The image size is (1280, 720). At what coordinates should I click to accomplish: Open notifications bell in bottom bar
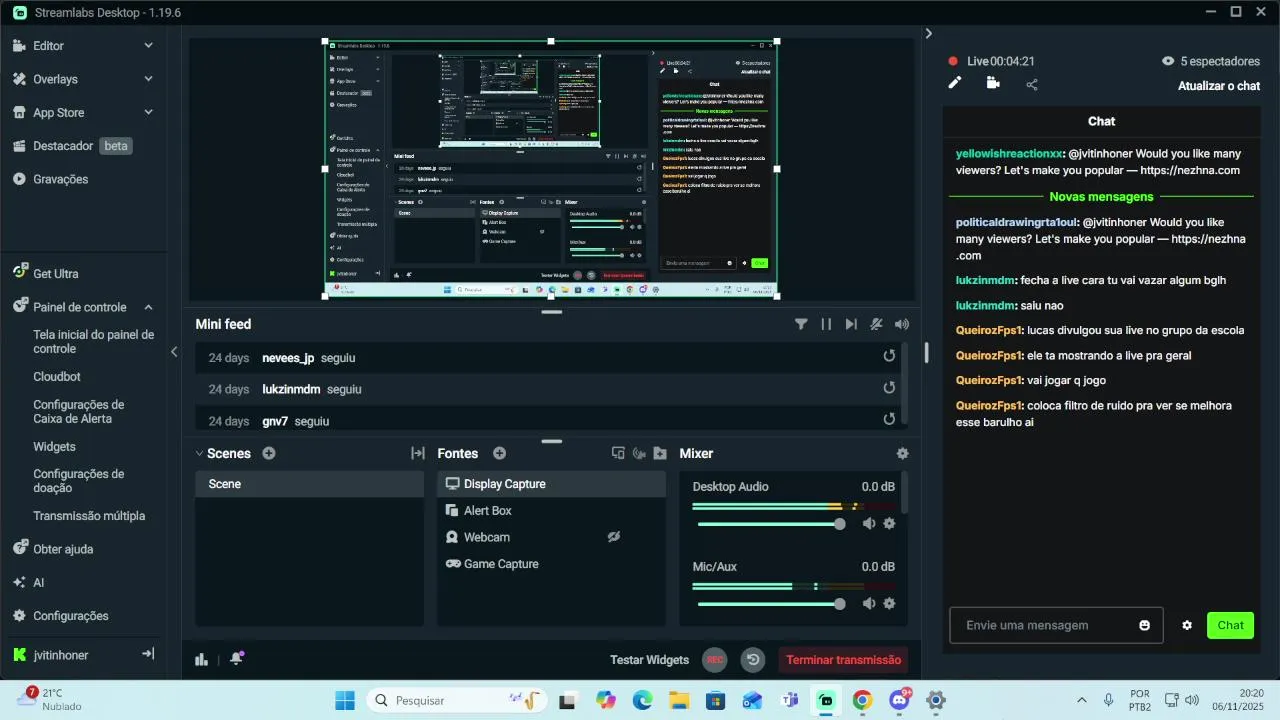click(237, 658)
